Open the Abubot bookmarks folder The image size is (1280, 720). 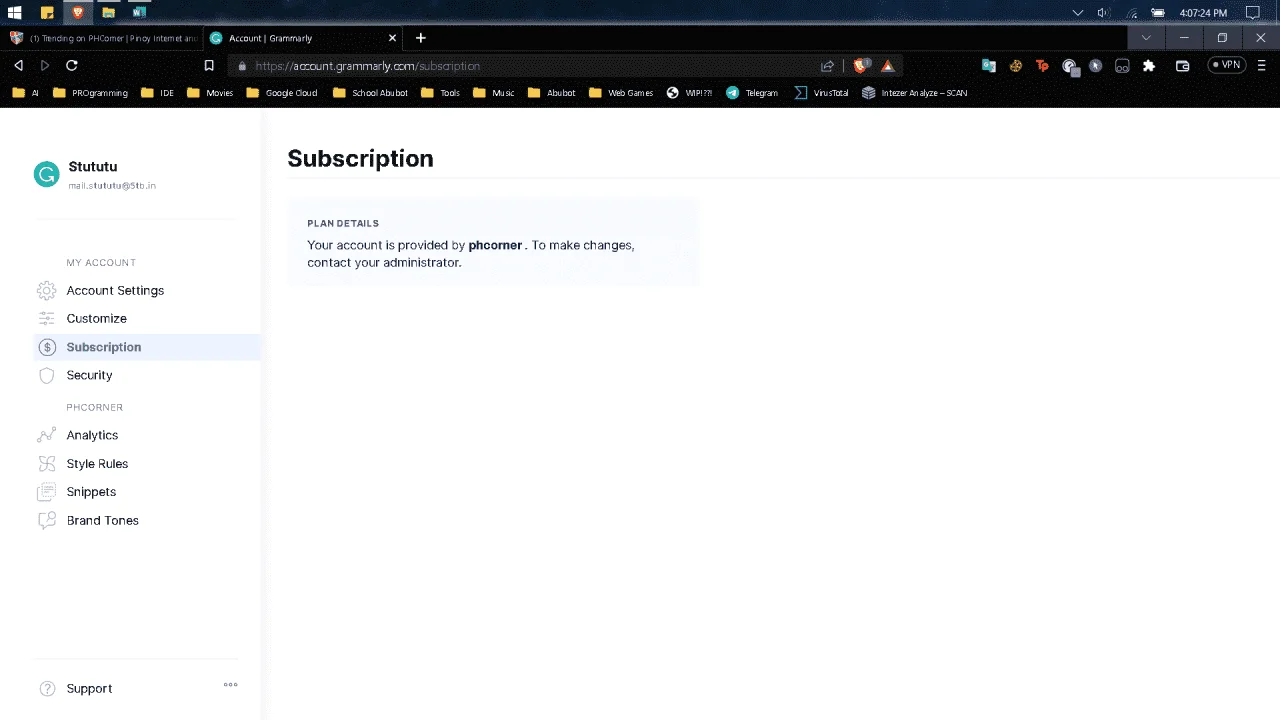(x=551, y=93)
